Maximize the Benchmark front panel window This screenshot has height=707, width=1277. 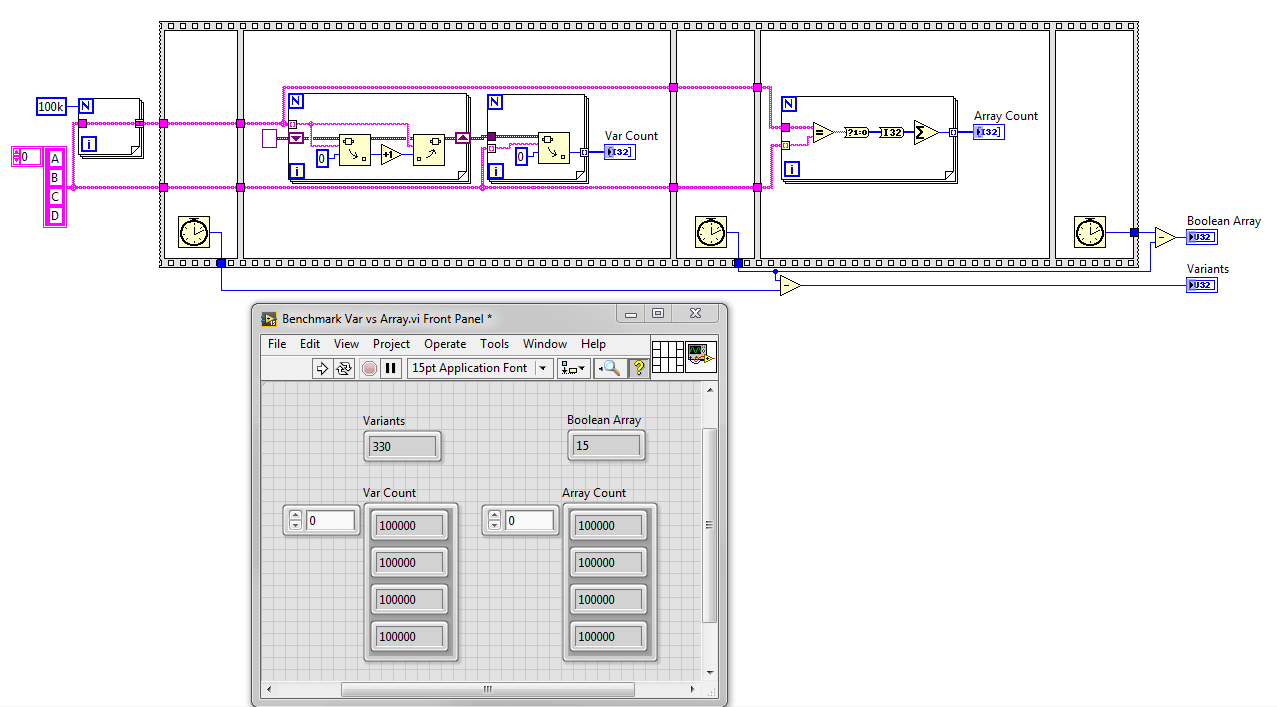tap(657, 313)
